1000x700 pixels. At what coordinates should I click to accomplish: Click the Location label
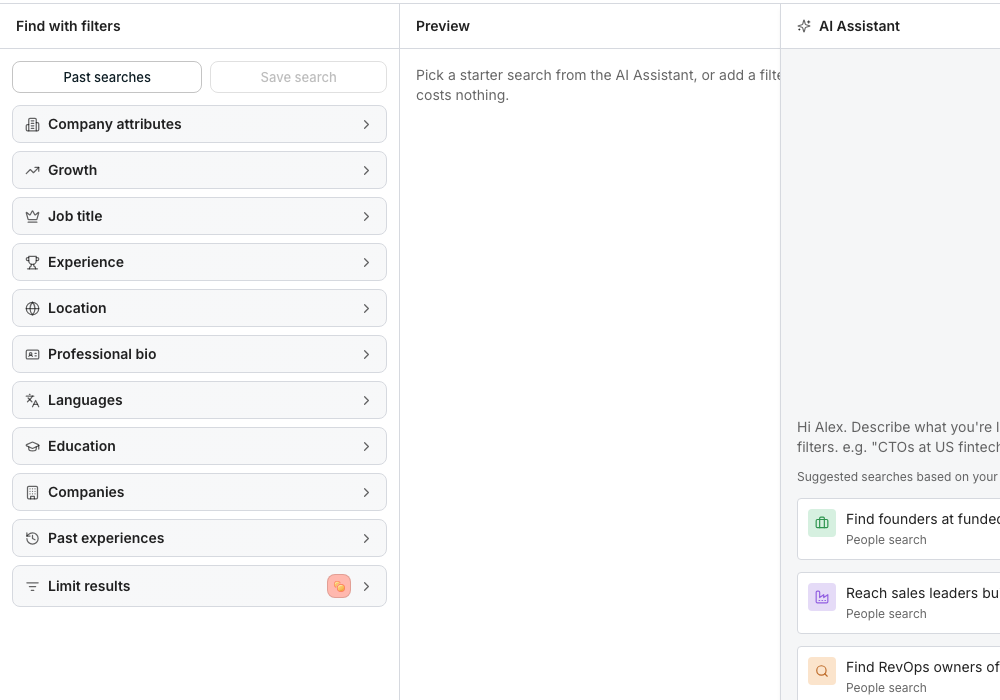tap(77, 308)
